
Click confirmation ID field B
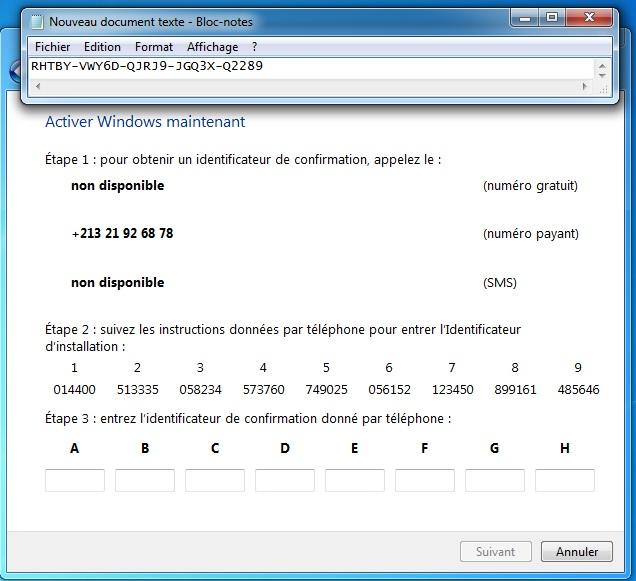[145, 480]
